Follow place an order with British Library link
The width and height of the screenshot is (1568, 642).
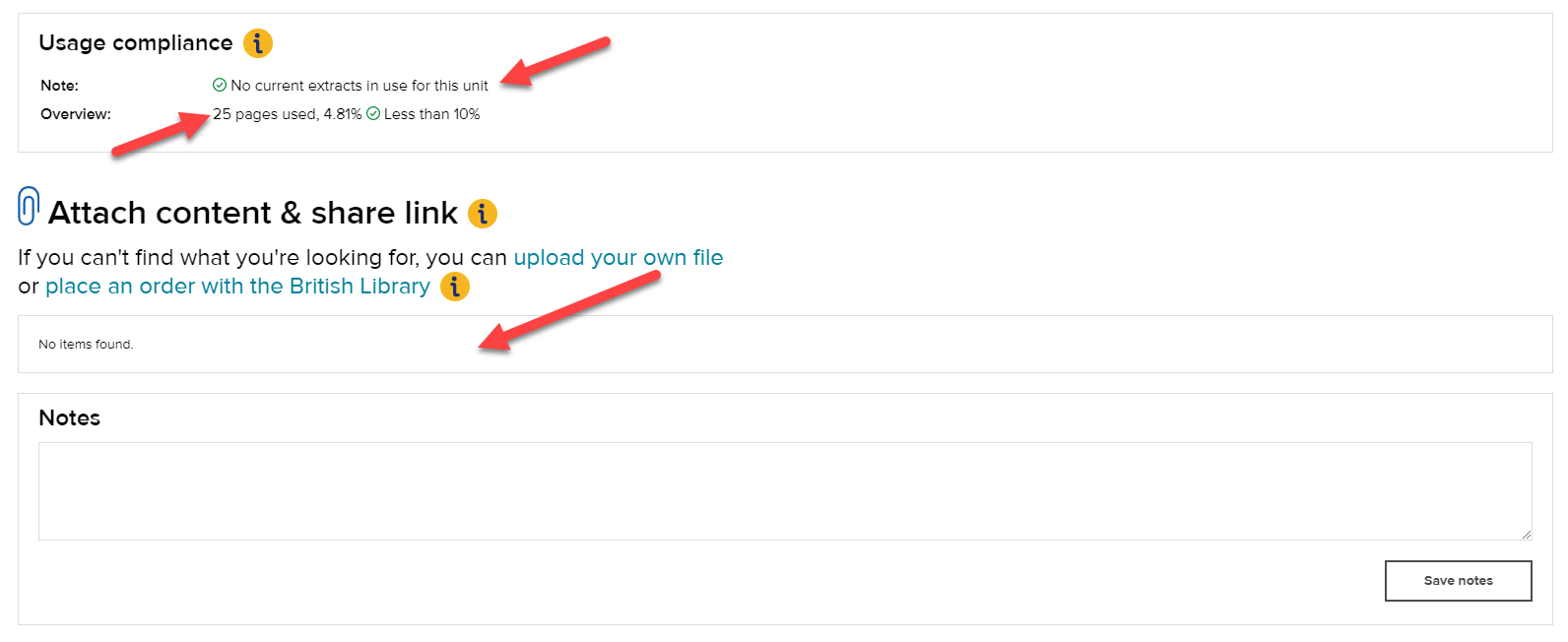pos(237,287)
